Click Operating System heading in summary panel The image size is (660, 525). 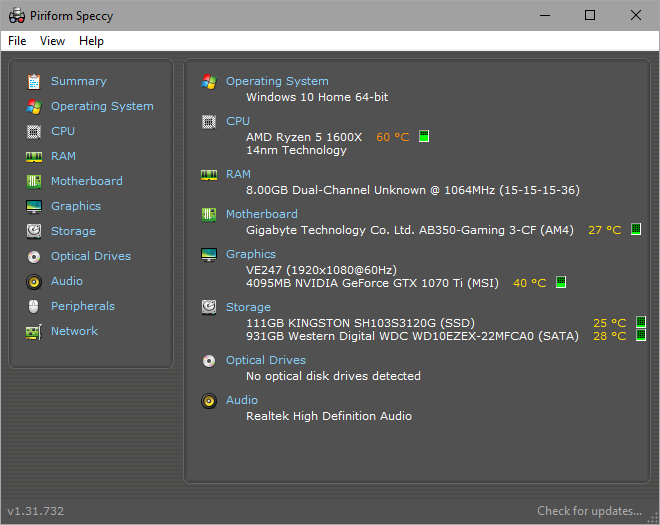[277, 81]
